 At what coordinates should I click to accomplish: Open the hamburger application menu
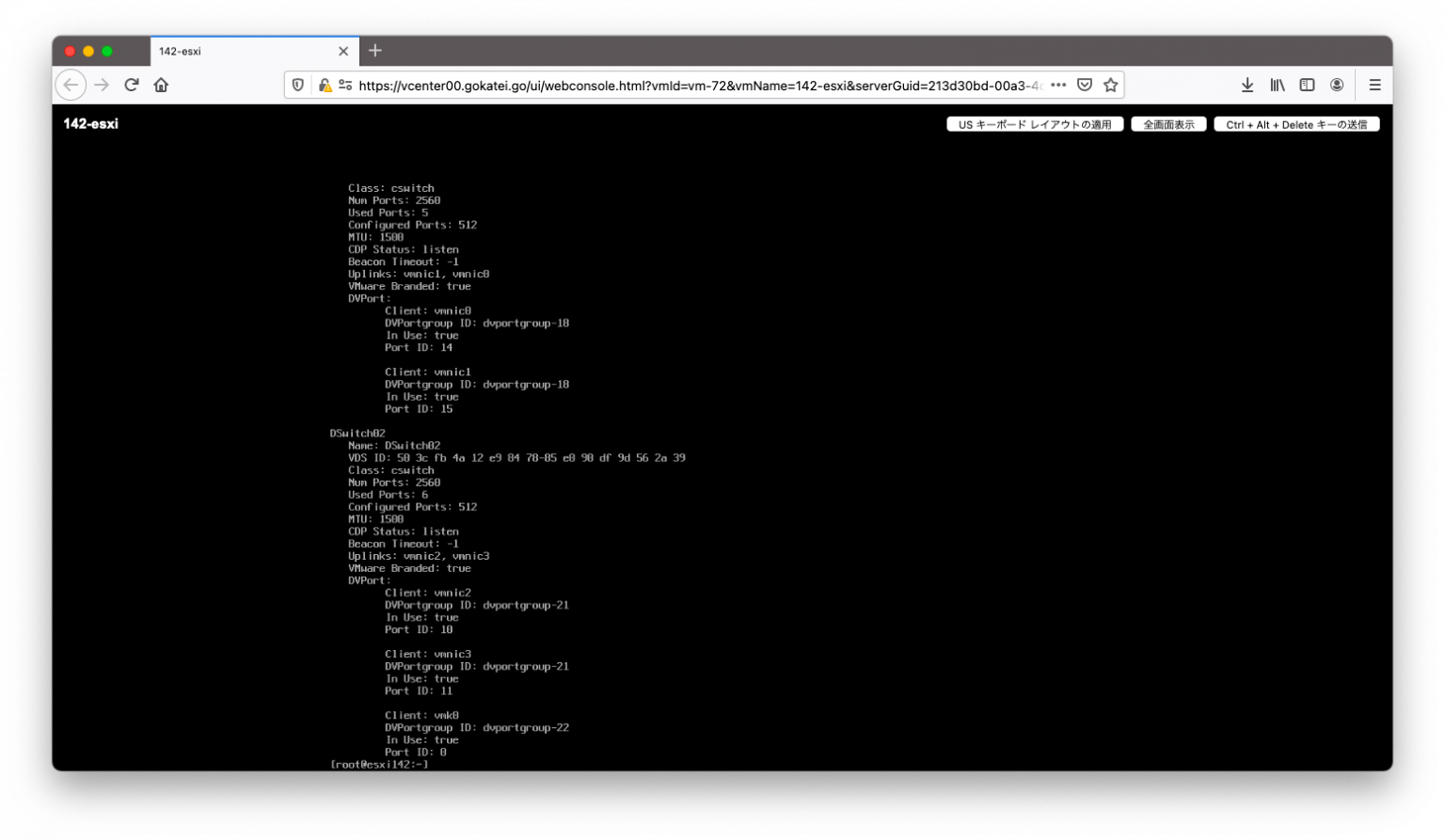(x=1374, y=84)
